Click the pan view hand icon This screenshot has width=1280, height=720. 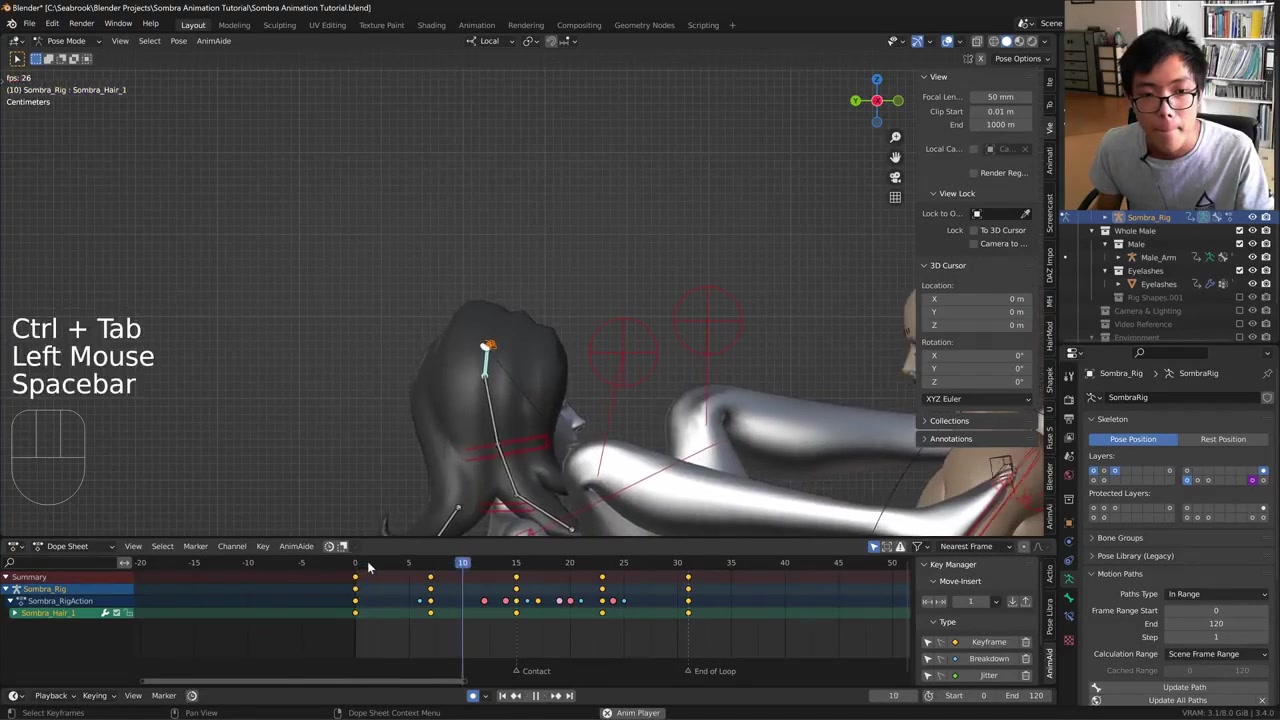click(895, 157)
